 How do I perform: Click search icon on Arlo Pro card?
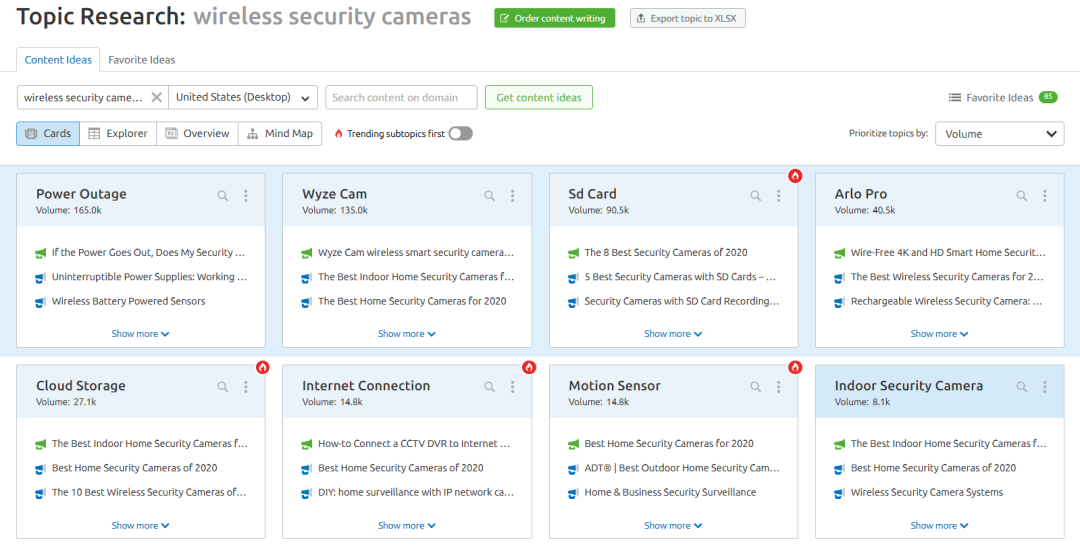tap(1021, 196)
